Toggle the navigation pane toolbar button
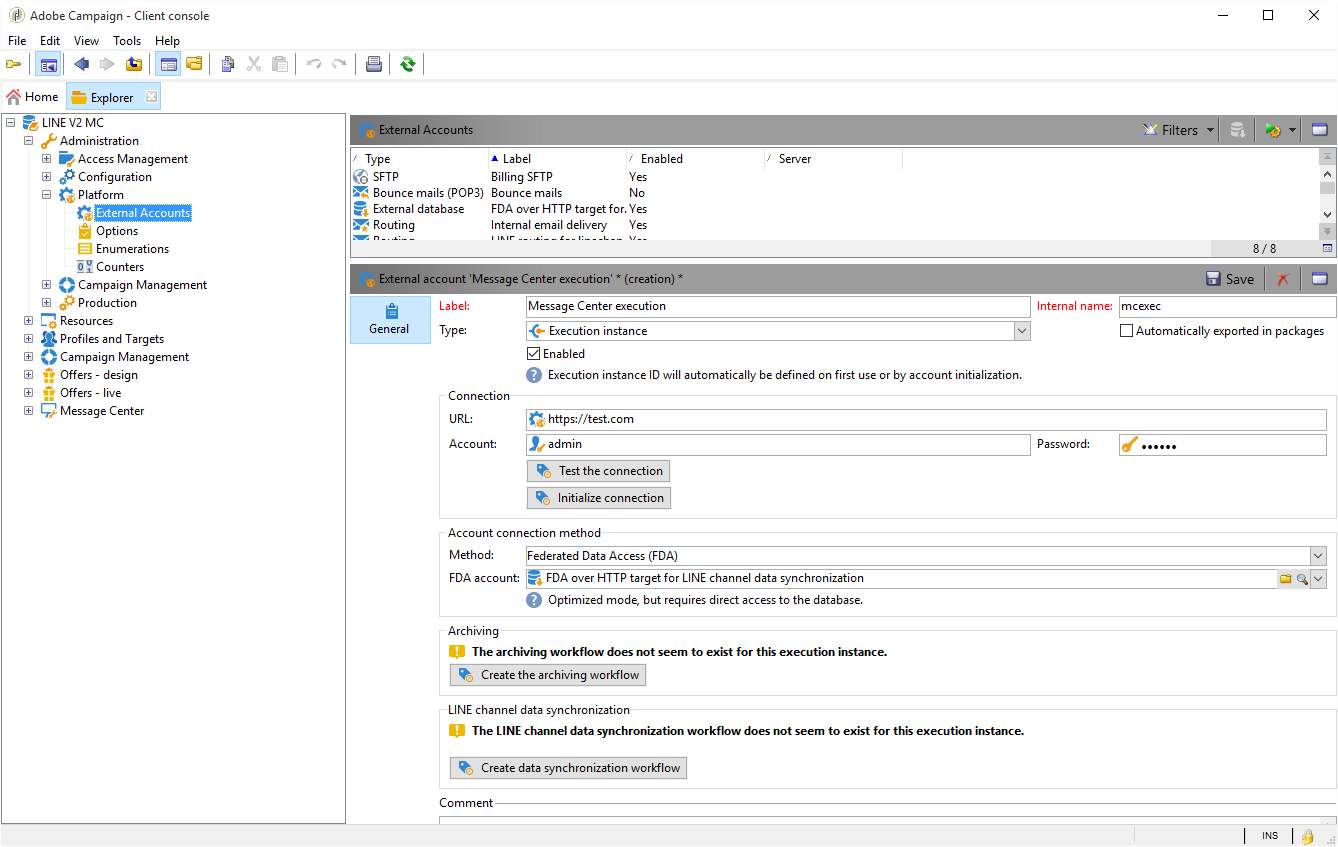1338x847 pixels. [x=48, y=64]
